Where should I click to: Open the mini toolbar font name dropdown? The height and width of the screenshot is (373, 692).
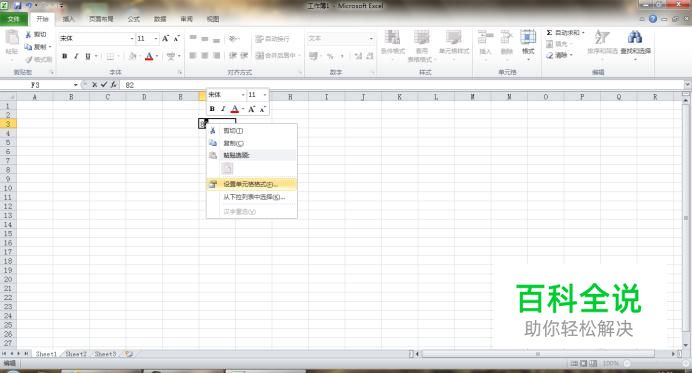click(243, 95)
